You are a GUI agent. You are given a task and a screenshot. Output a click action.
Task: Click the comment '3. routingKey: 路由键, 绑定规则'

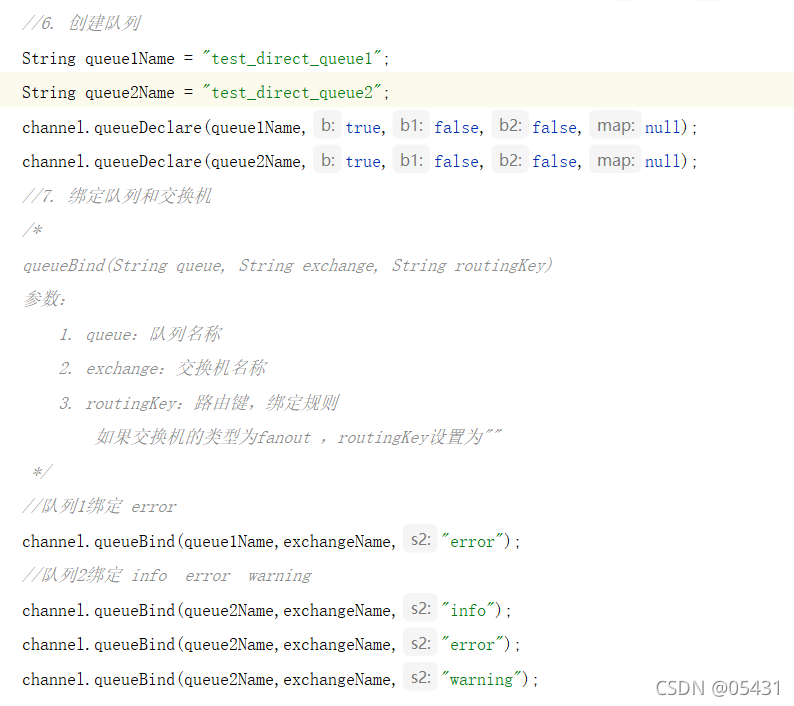click(199, 403)
